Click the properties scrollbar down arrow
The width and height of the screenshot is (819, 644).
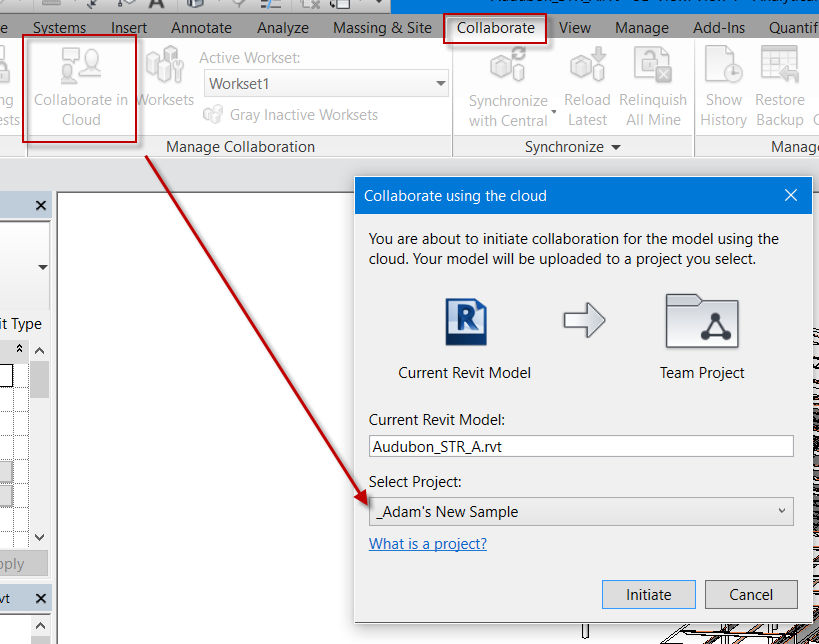point(39,537)
